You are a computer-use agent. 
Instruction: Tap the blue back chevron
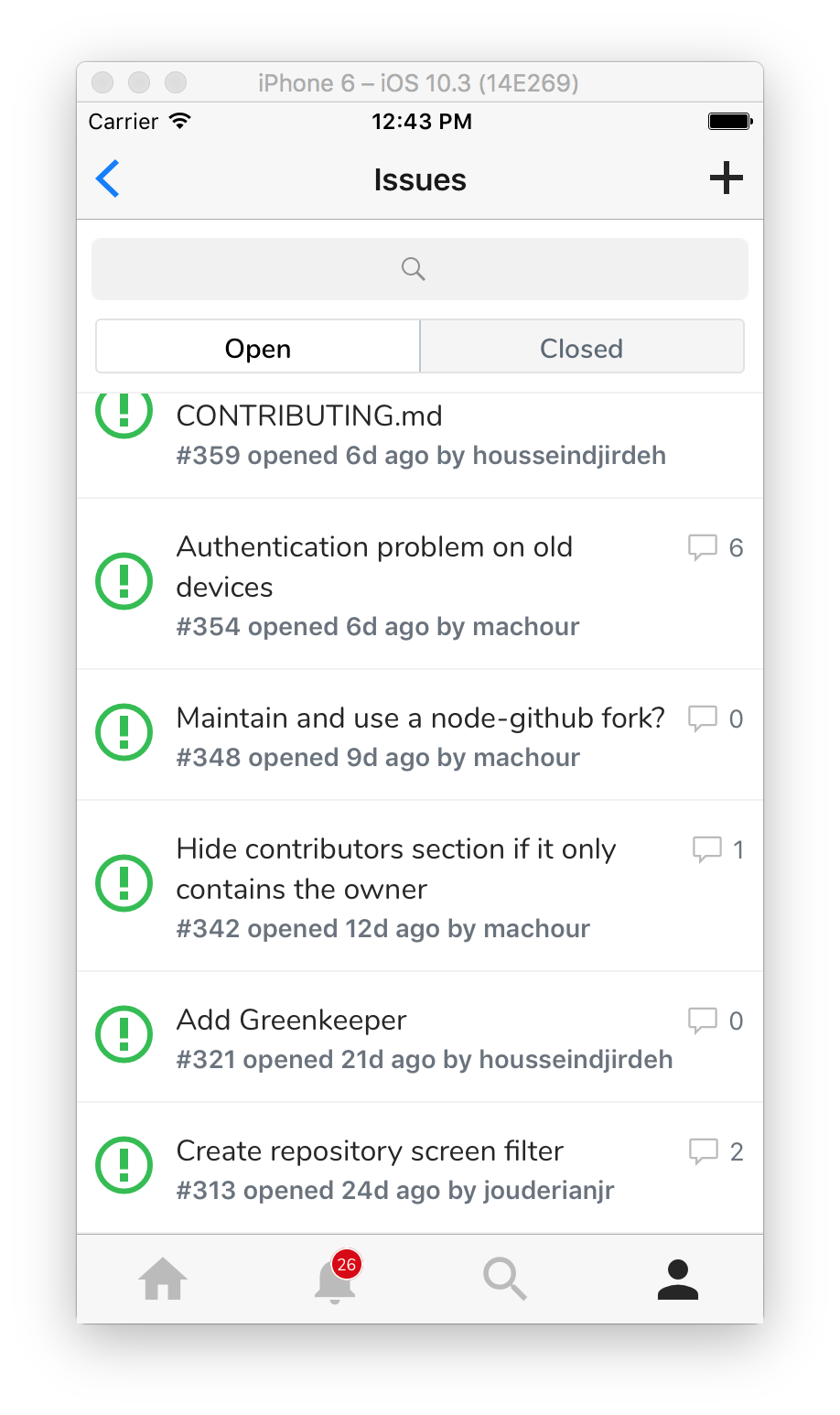tap(108, 178)
